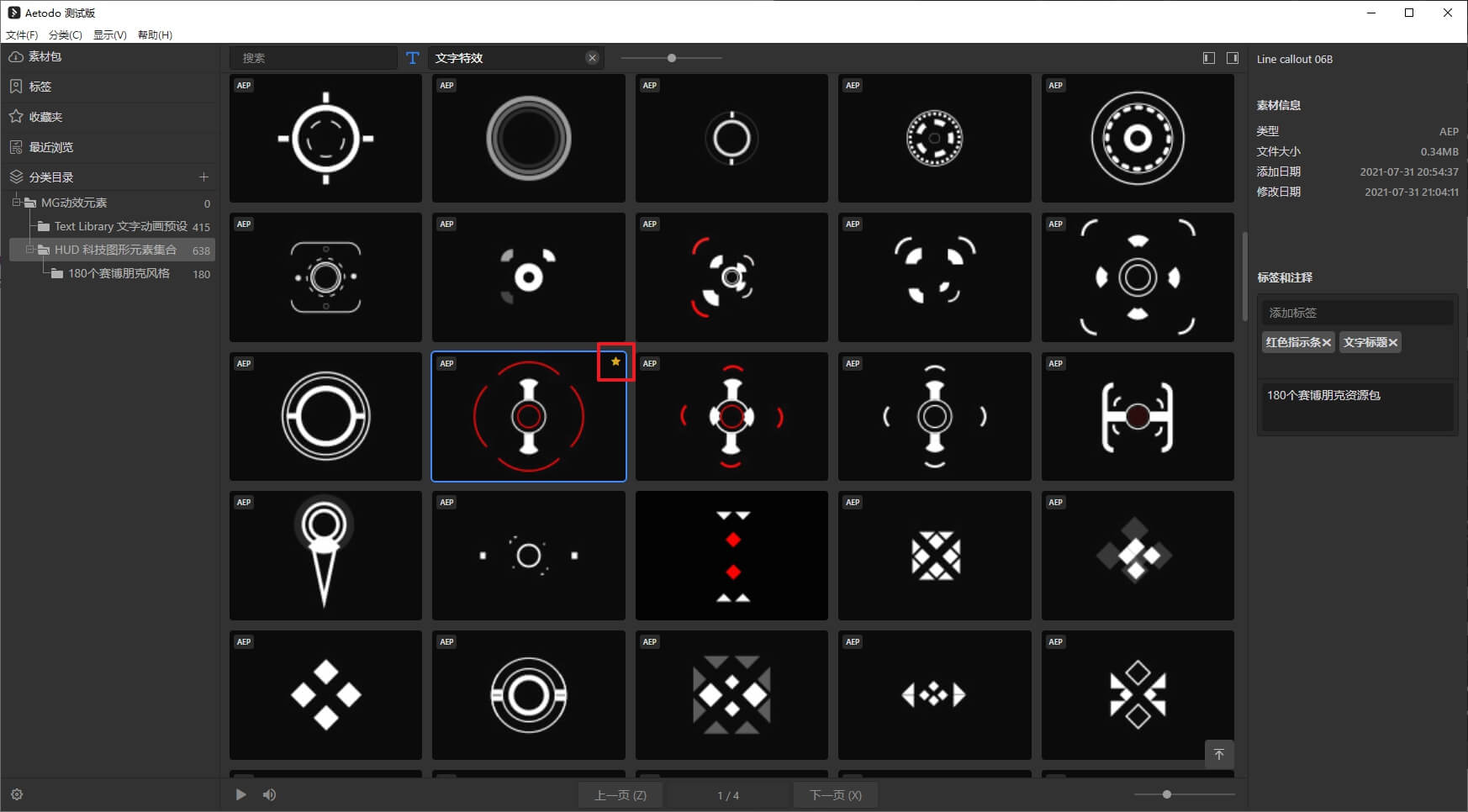The height and width of the screenshot is (812, 1468).
Task: Select the four white diamonds thumbnail
Action: [325, 695]
